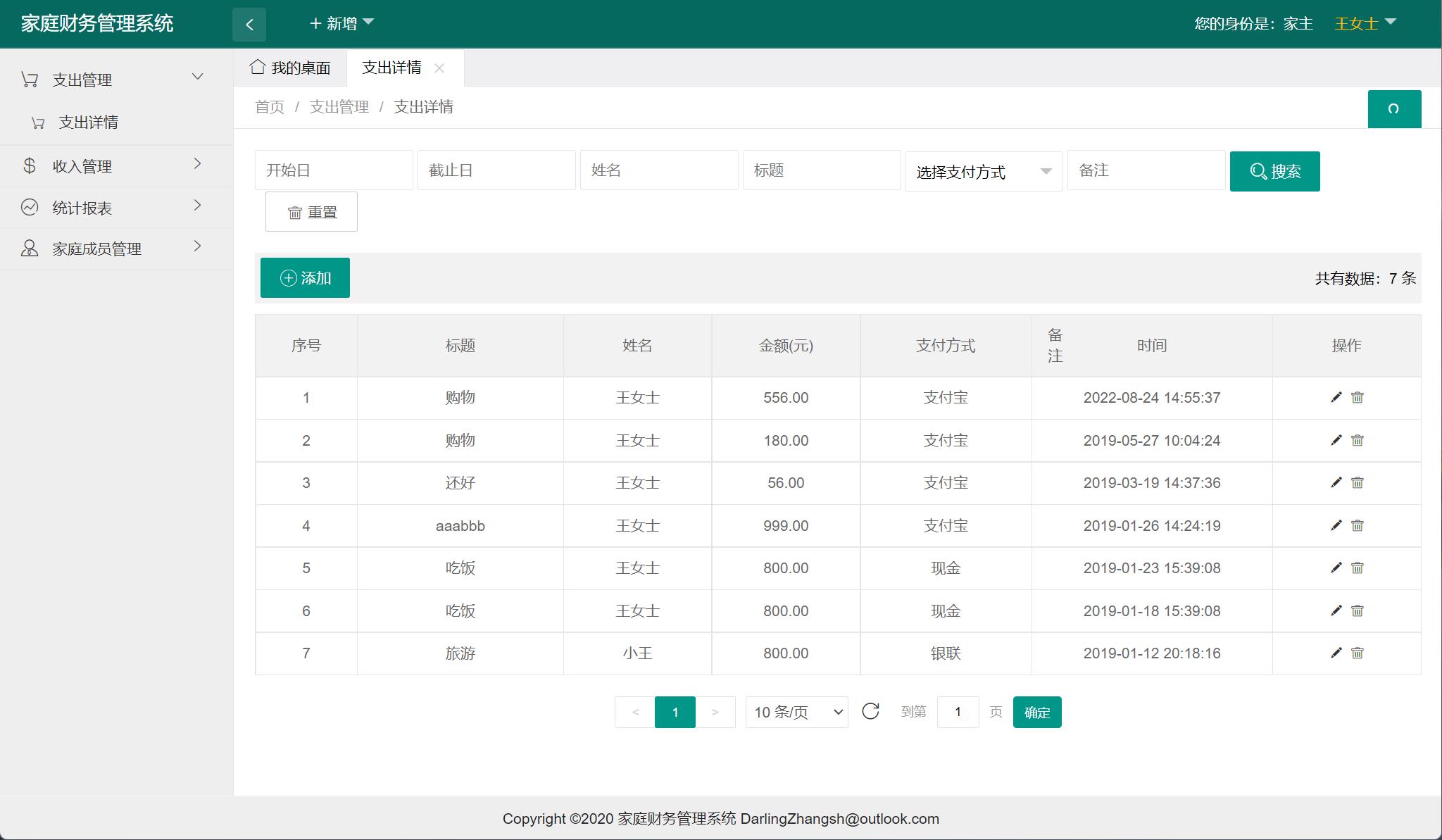This screenshot has height=840, width=1442.
Task: Click the green search icon at top right
Action: (x=1396, y=109)
